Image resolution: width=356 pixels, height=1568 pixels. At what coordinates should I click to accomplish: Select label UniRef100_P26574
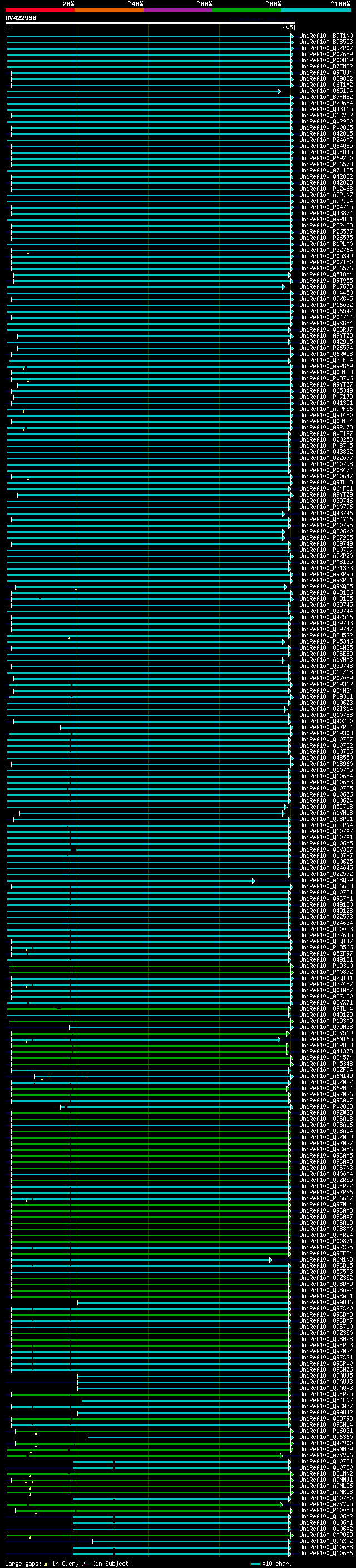(x=325, y=348)
